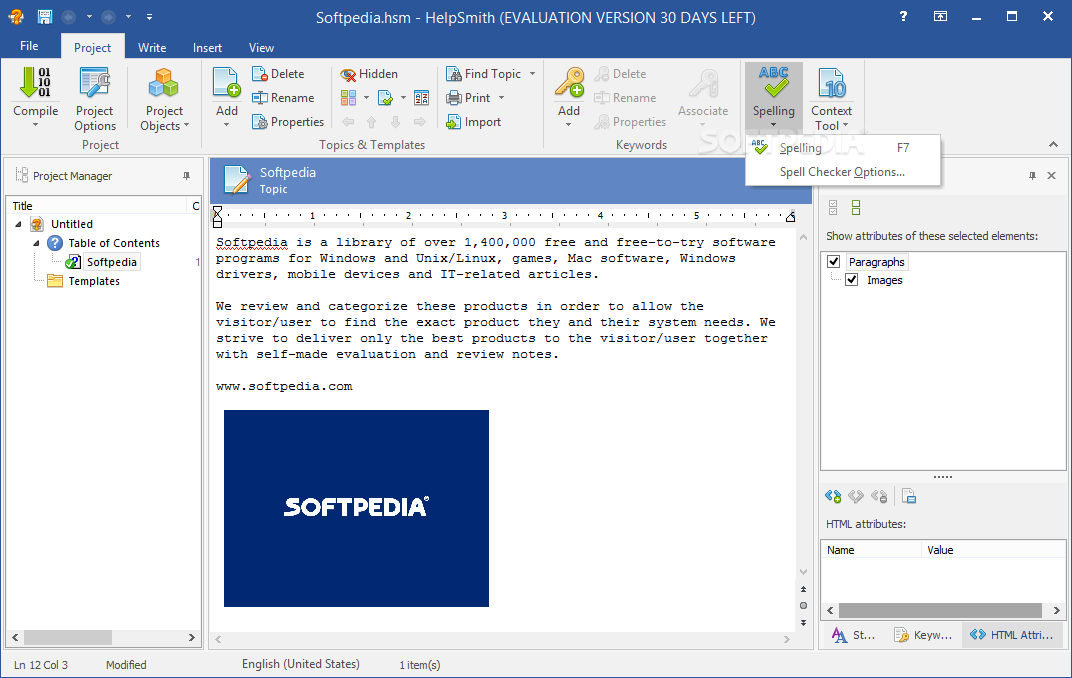Open the quick access toolbar customize arrow
Screen dimensions: 1072x678
click(x=149, y=16)
